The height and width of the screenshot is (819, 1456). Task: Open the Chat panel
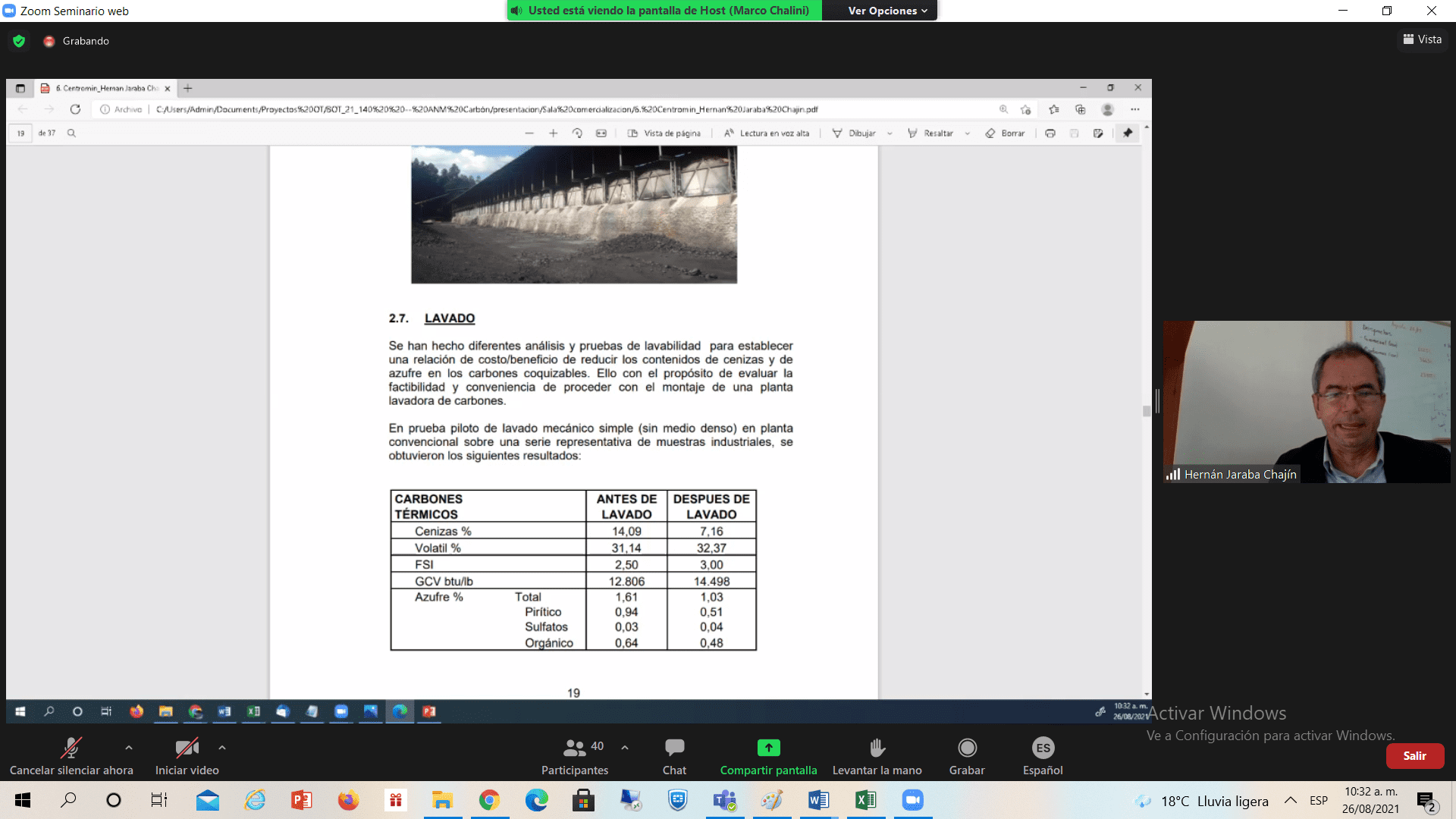pyautogui.click(x=674, y=757)
